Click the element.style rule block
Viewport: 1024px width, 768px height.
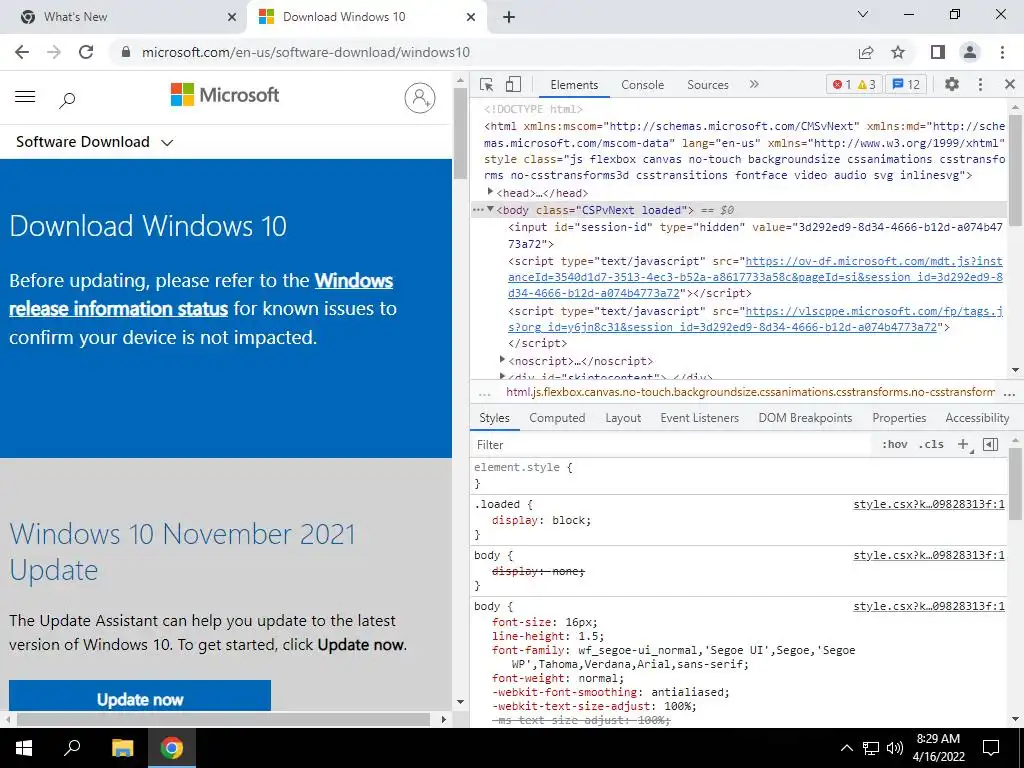(x=738, y=475)
